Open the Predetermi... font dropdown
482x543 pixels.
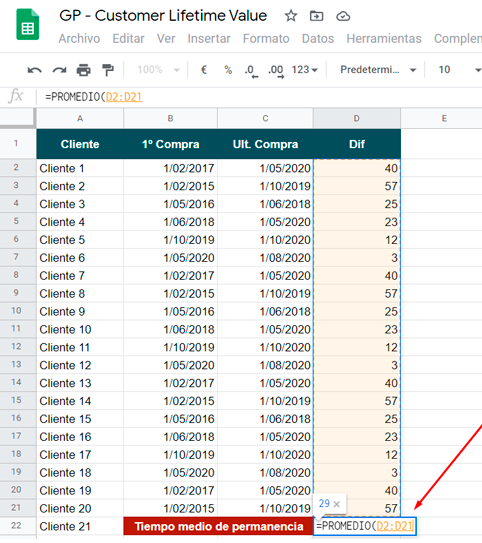click(x=378, y=70)
